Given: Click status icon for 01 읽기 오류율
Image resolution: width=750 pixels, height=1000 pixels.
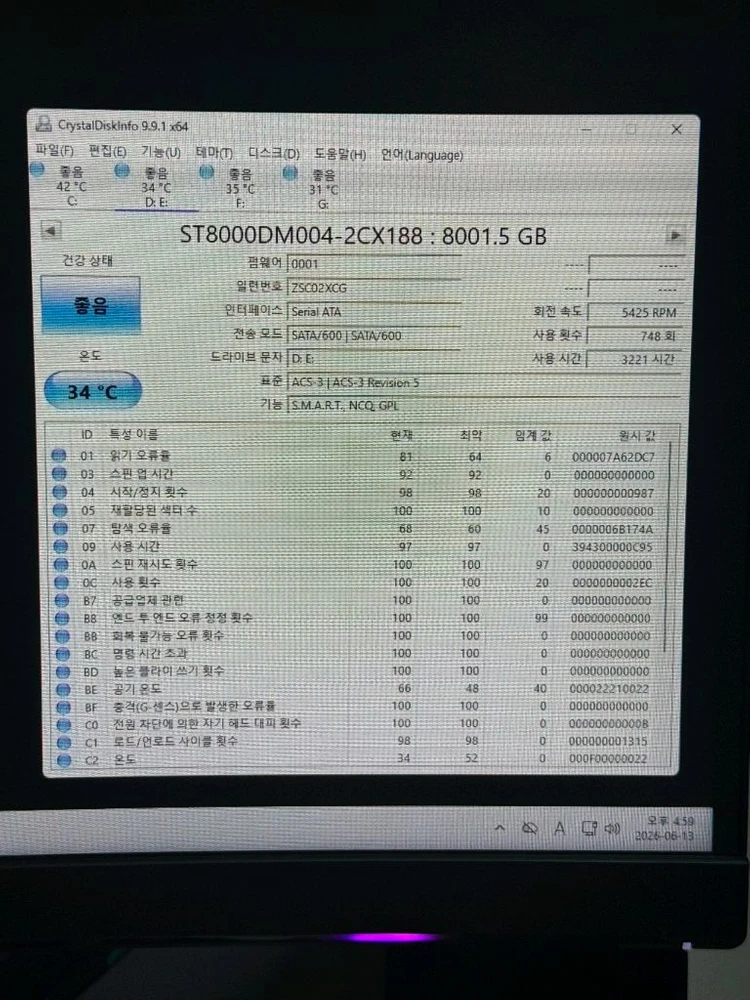Looking at the screenshot, I should tap(59, 455).
